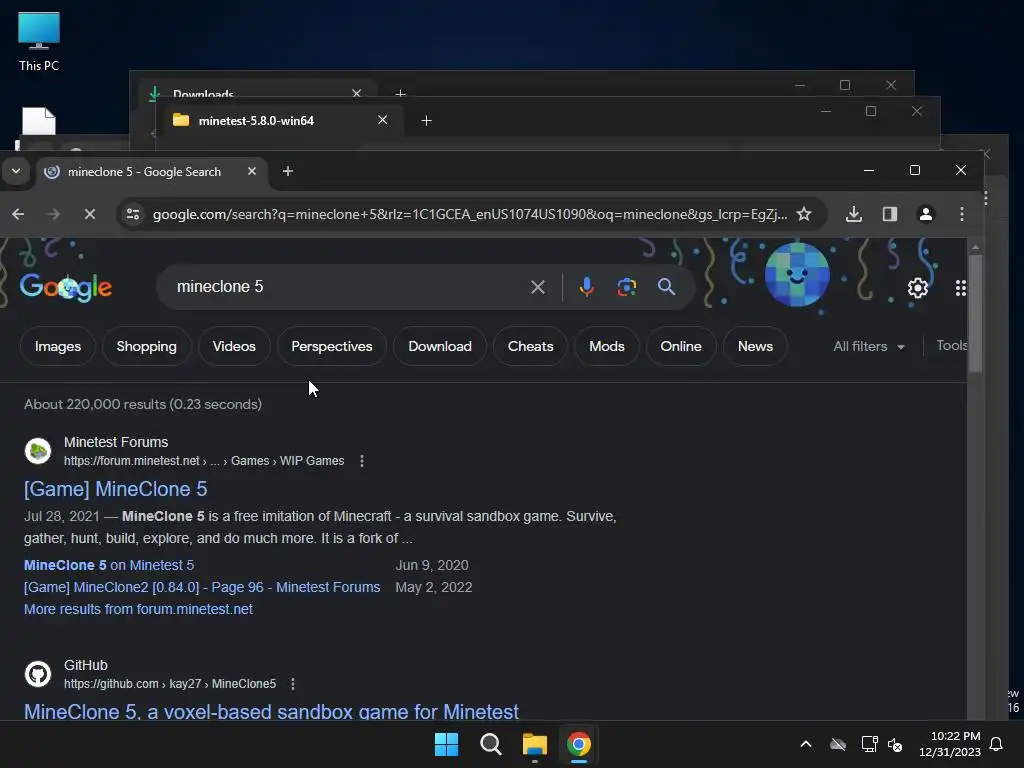This screenshot has width=1024, height=768.
Task: Open the [Game] MineClone 5 result
Action: click(x=116, y=489)
